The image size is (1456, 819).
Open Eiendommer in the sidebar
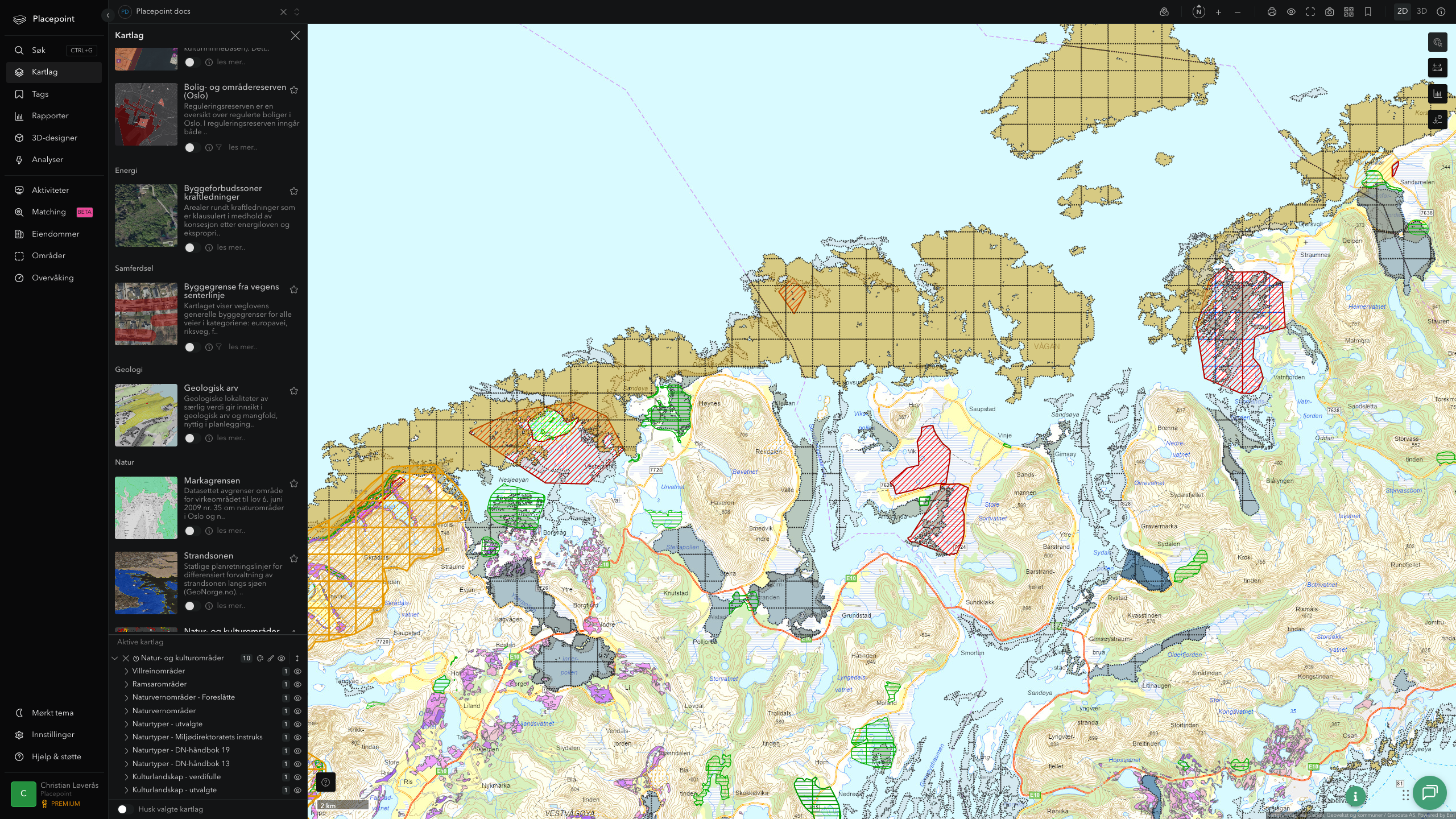pos(54,234)
